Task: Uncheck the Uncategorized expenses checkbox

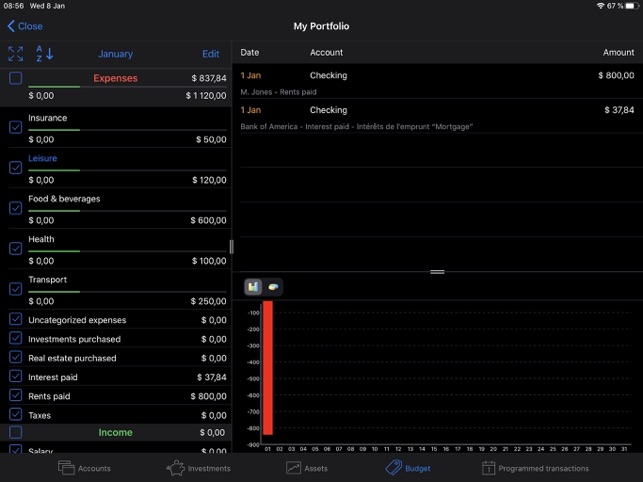Action: [16, 319]
